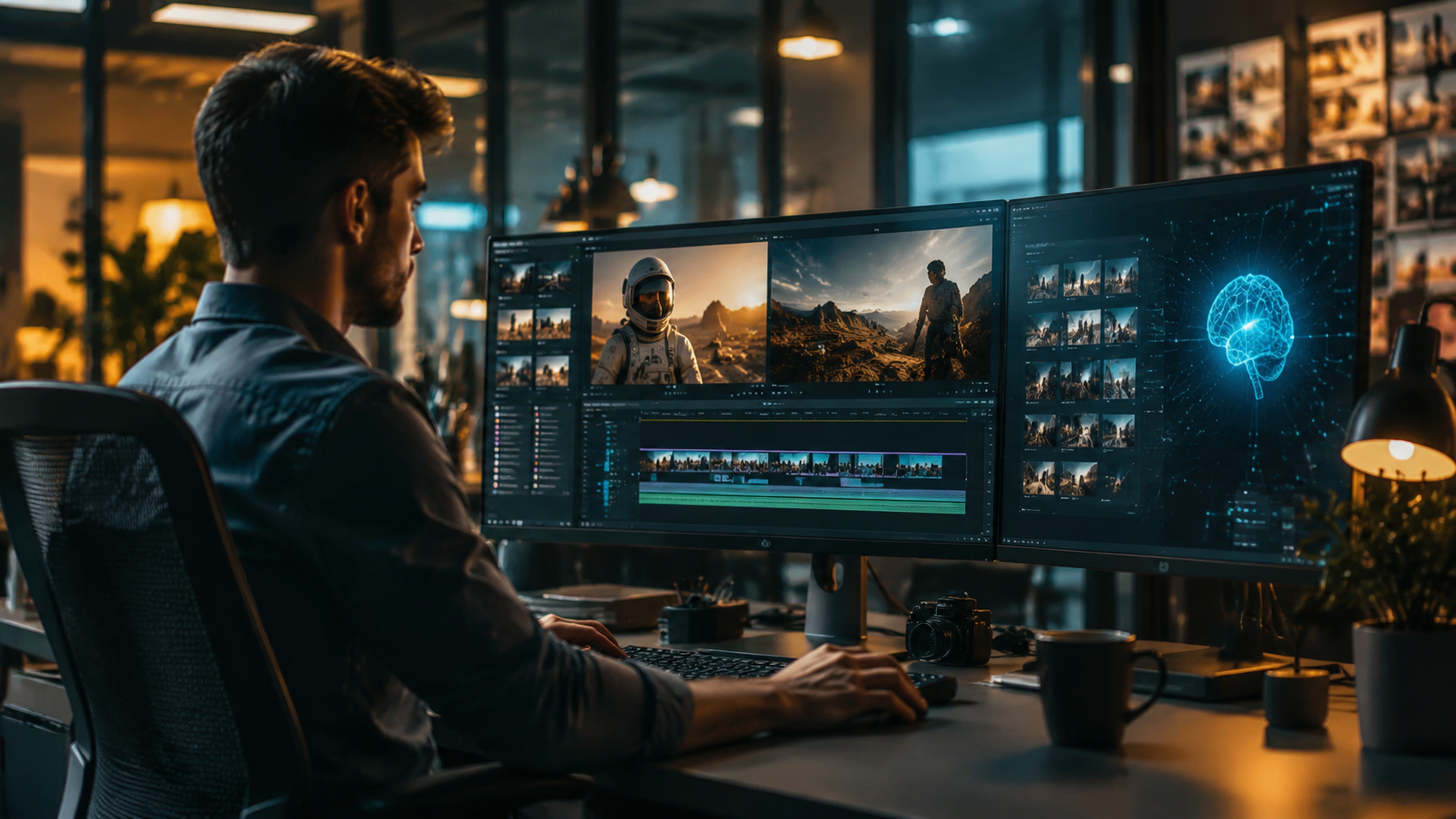The image size is (1456, 819).
Task: Select third-row middle thumbnail in right monitor gallery
Action: pyautogui.click(x=1081, y=379)
